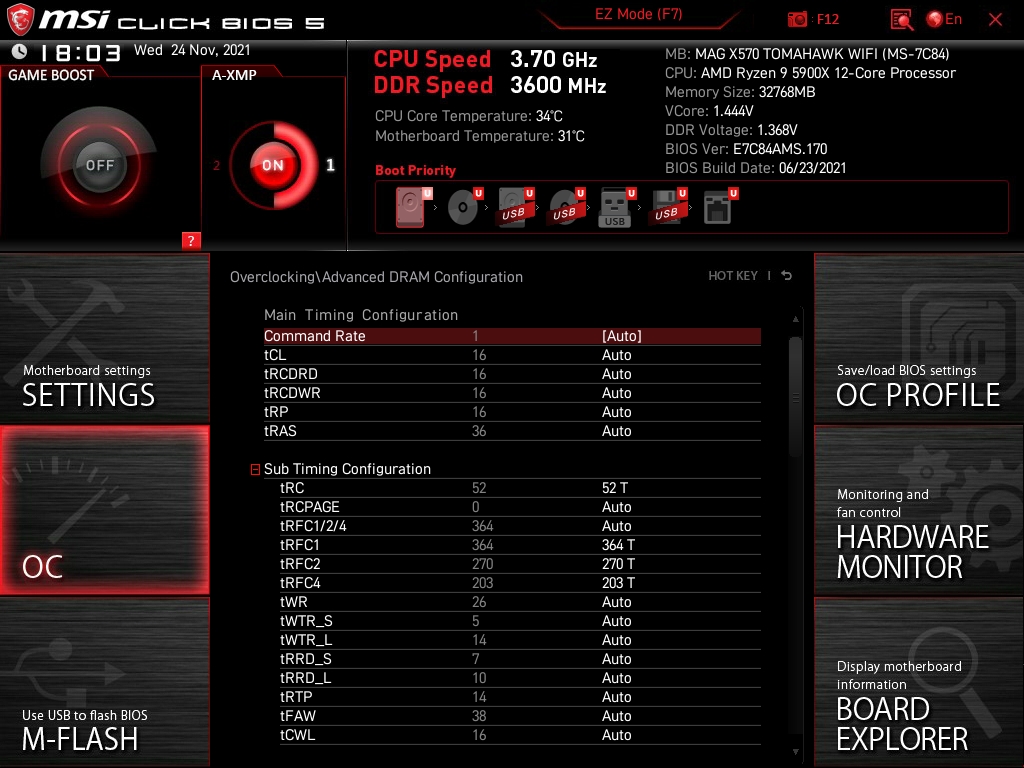Screen dimensions: 1024x768
Task: Select the USB key boot device icon
Action: [x=616, y=208]
